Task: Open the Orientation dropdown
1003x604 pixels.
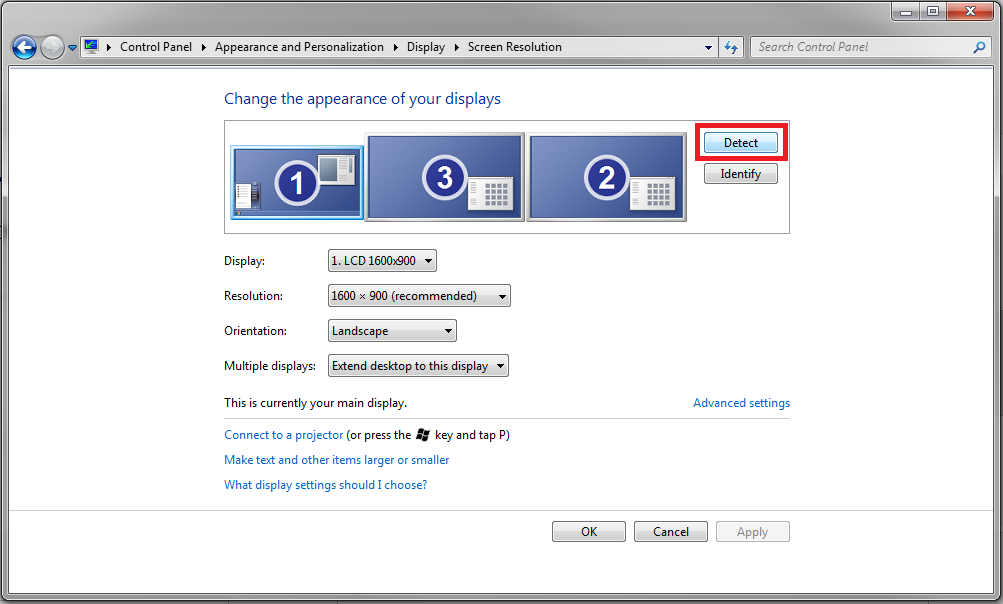Action: 392,331
